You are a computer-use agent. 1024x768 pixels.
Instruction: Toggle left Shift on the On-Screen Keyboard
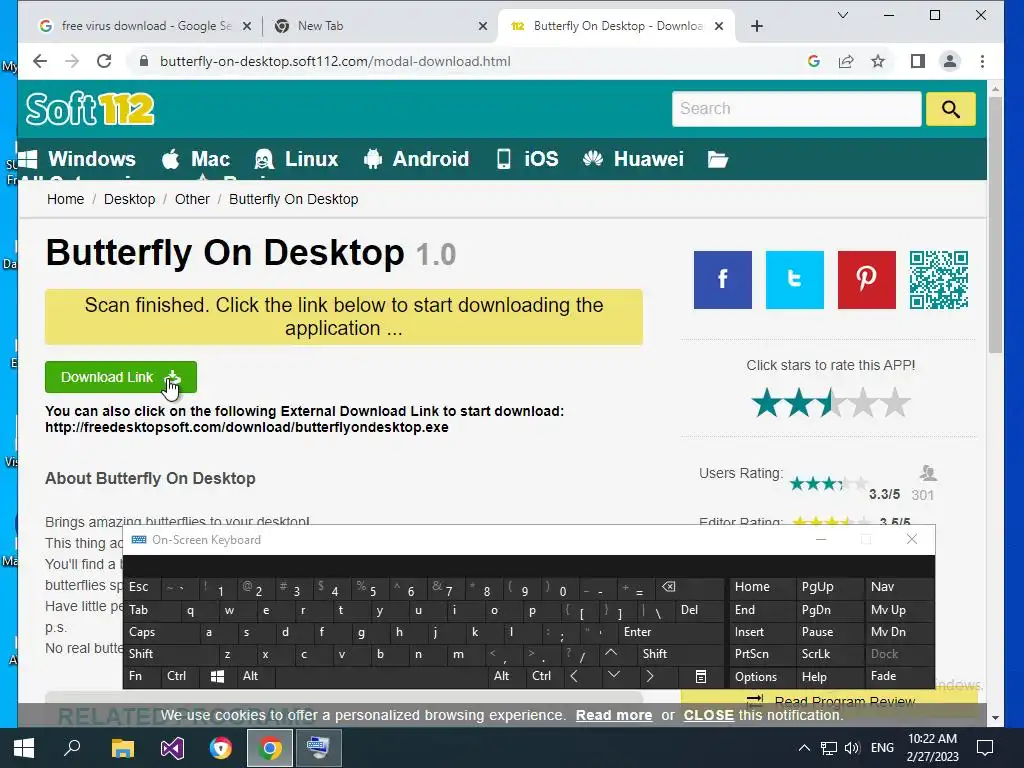point(171,654)
